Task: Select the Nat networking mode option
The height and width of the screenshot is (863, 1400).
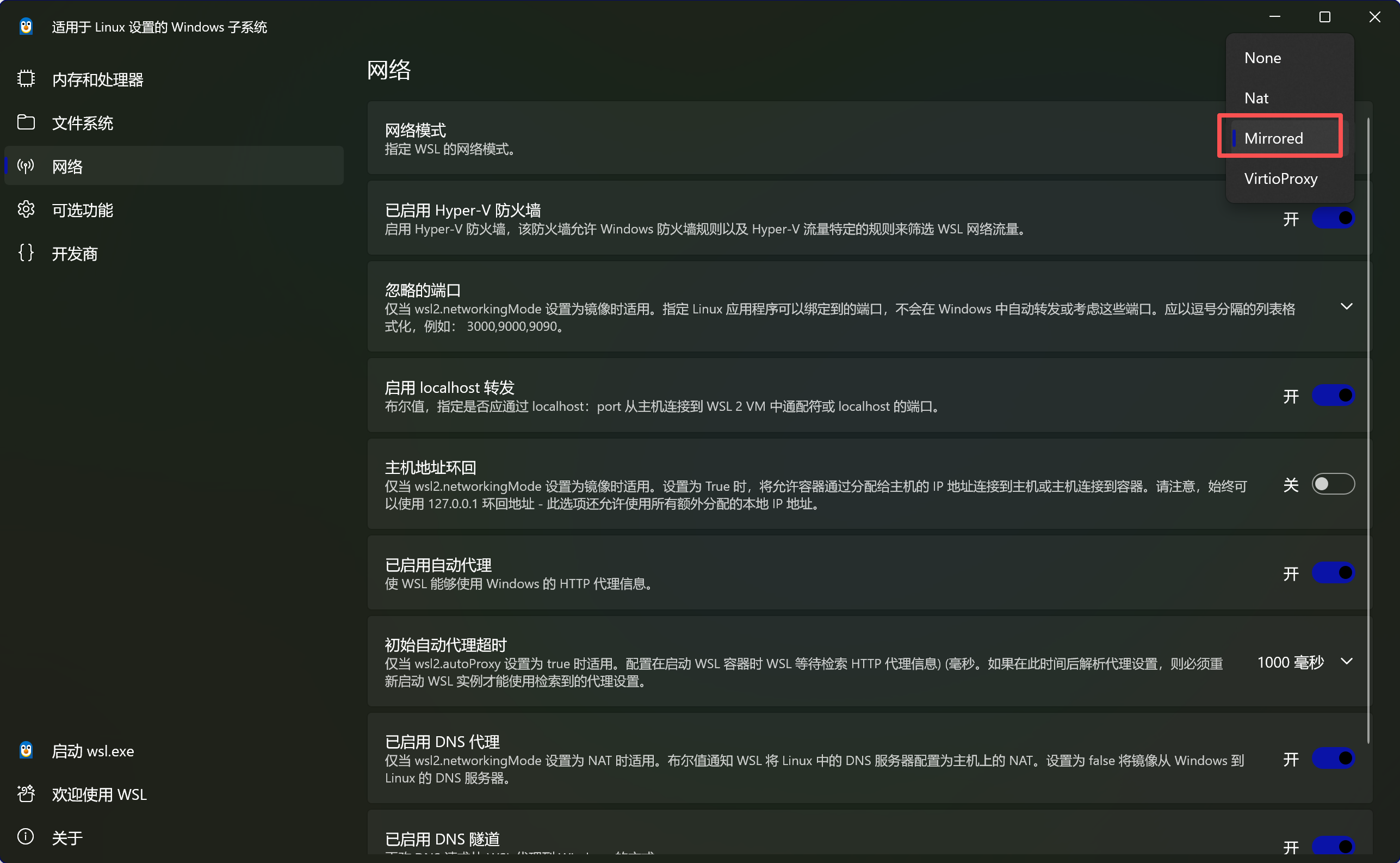Action: pos(1256,98)
